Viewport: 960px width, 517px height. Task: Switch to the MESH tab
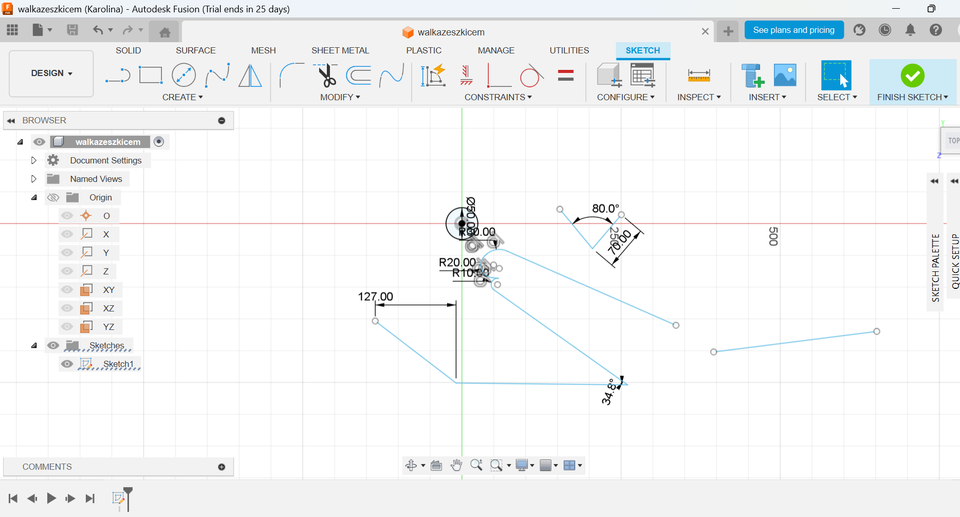coord(263,50)
